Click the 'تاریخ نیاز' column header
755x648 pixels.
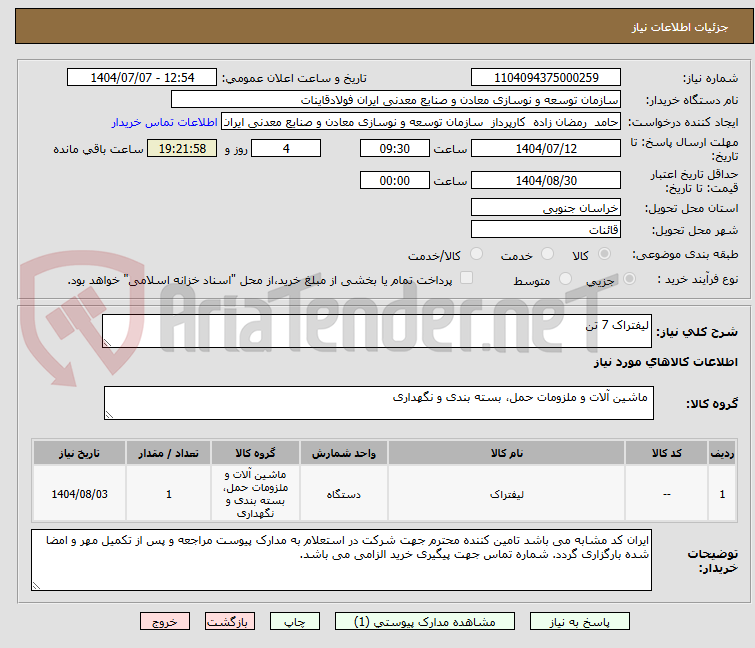coord(79,453)
